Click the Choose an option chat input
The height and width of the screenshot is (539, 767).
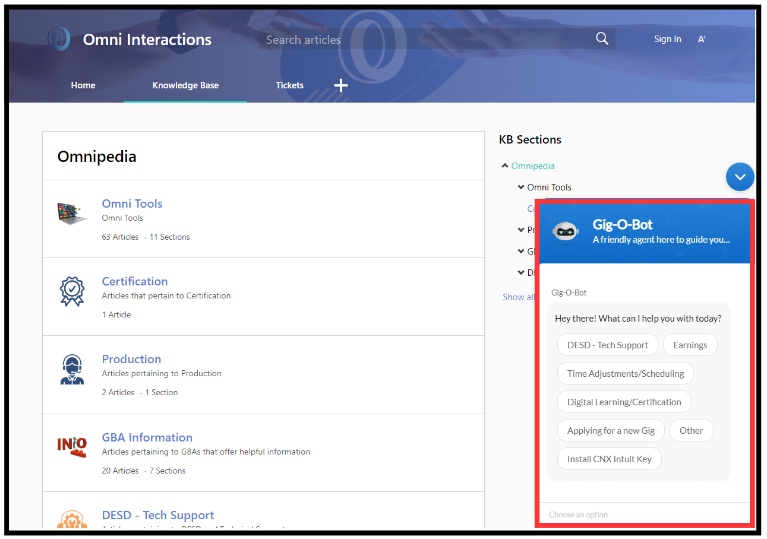tap(645, 515)
